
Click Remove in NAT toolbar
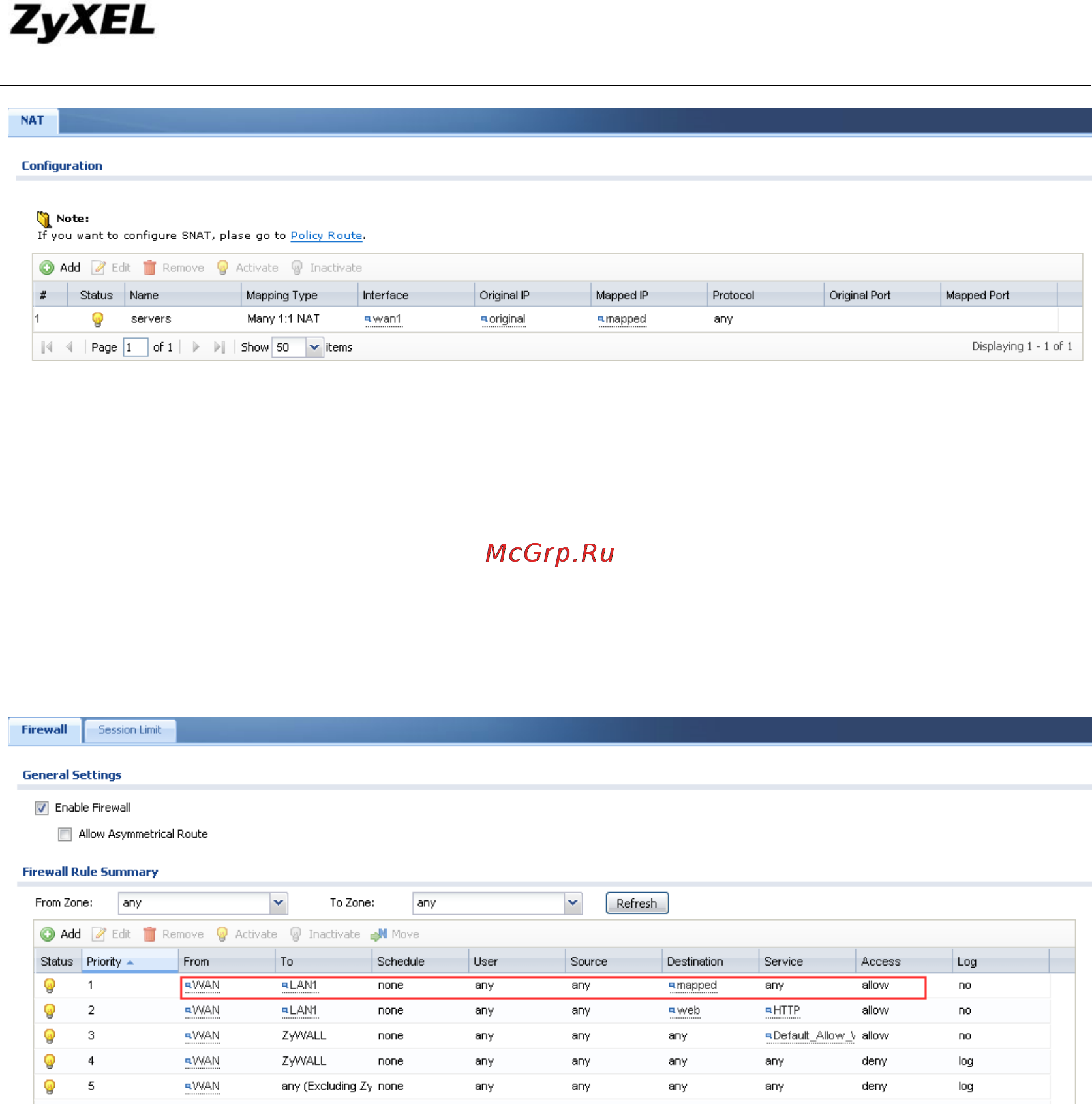174,268
